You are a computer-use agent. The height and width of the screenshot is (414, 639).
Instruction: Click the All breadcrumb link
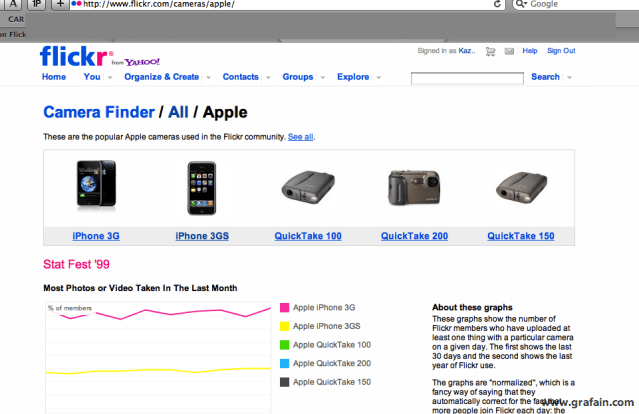click(178, 112)
